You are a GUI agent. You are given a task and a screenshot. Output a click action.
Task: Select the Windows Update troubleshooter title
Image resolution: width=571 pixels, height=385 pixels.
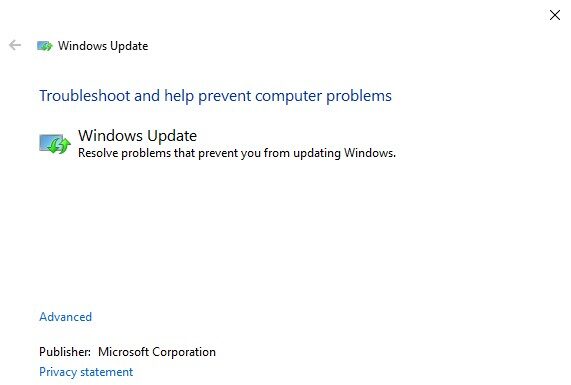pos(138,135)
